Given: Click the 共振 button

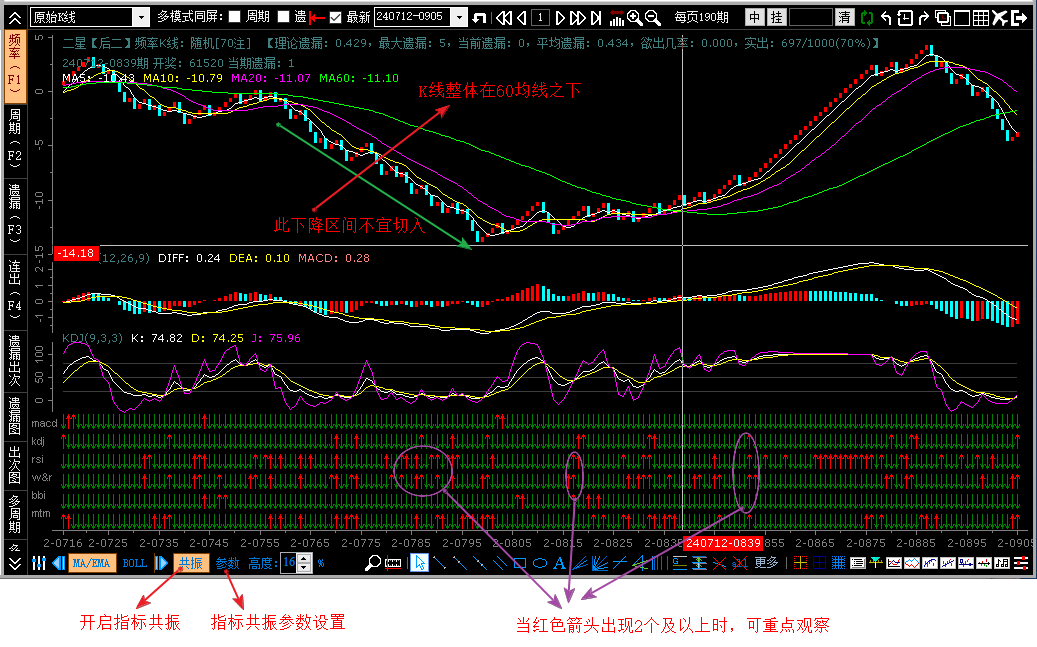Looking at the screenshot, I should tap(191, 563).
